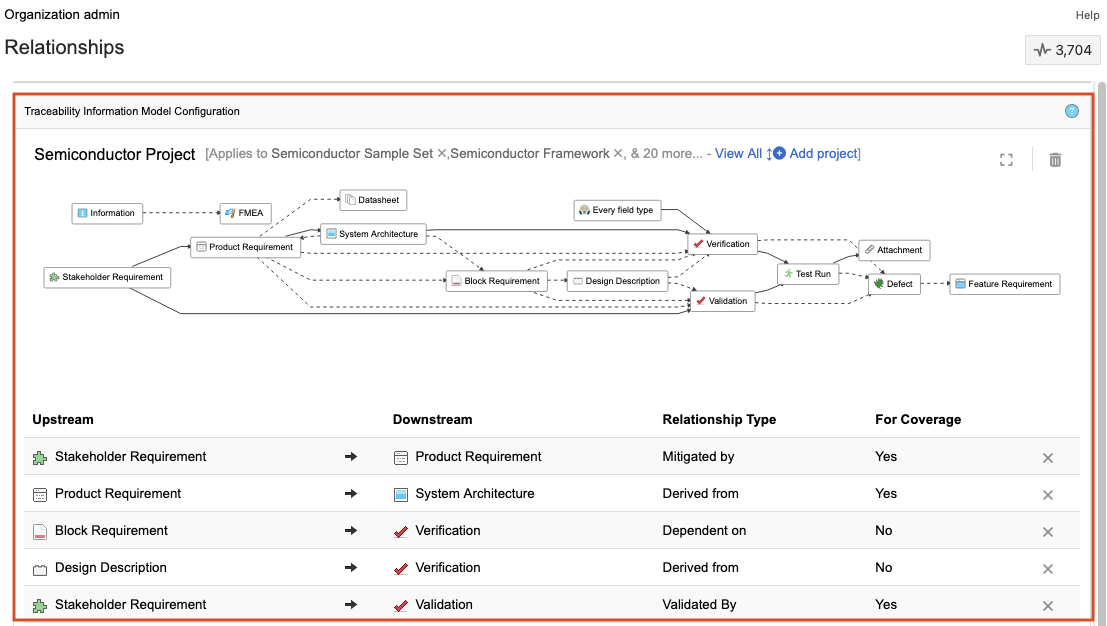Delete the Semiconductor Project model via trash icon
The width and height of the screenshot is (1107, 626).
(1055, 160)
